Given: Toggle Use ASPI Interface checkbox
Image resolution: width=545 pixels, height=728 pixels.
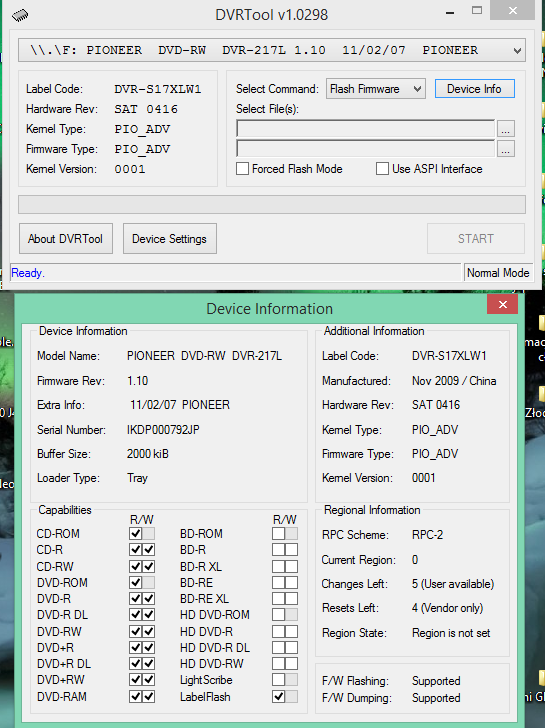Looking at the screenshot, I should 383,169.
